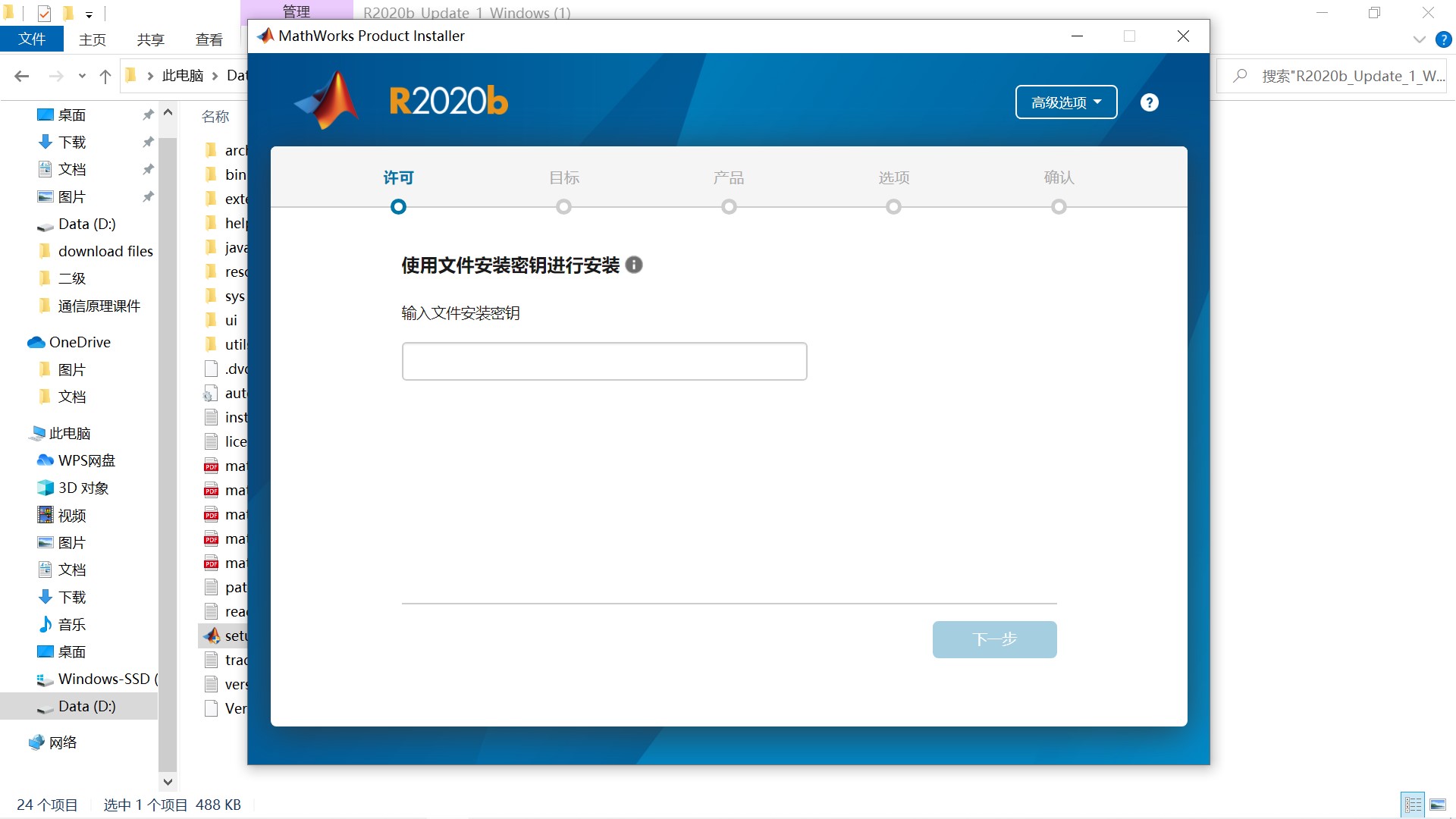
Task: Open Explorer help icon
Action: coord(1444,39)
